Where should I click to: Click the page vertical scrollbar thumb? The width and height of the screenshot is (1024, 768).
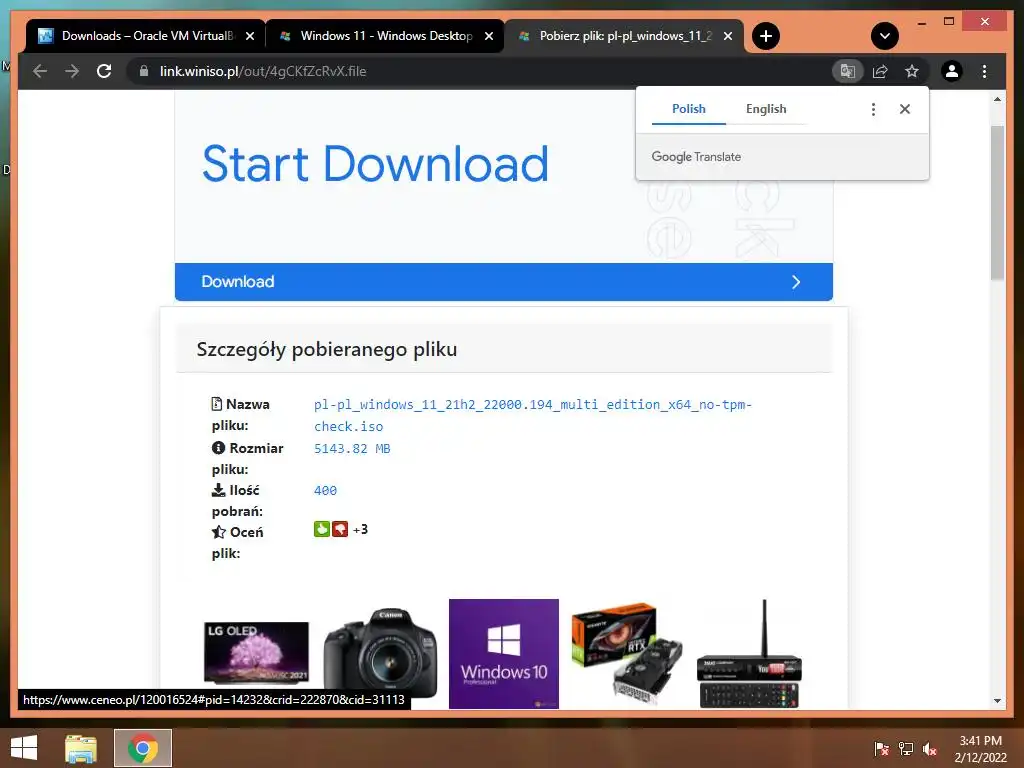pos(997,202)
